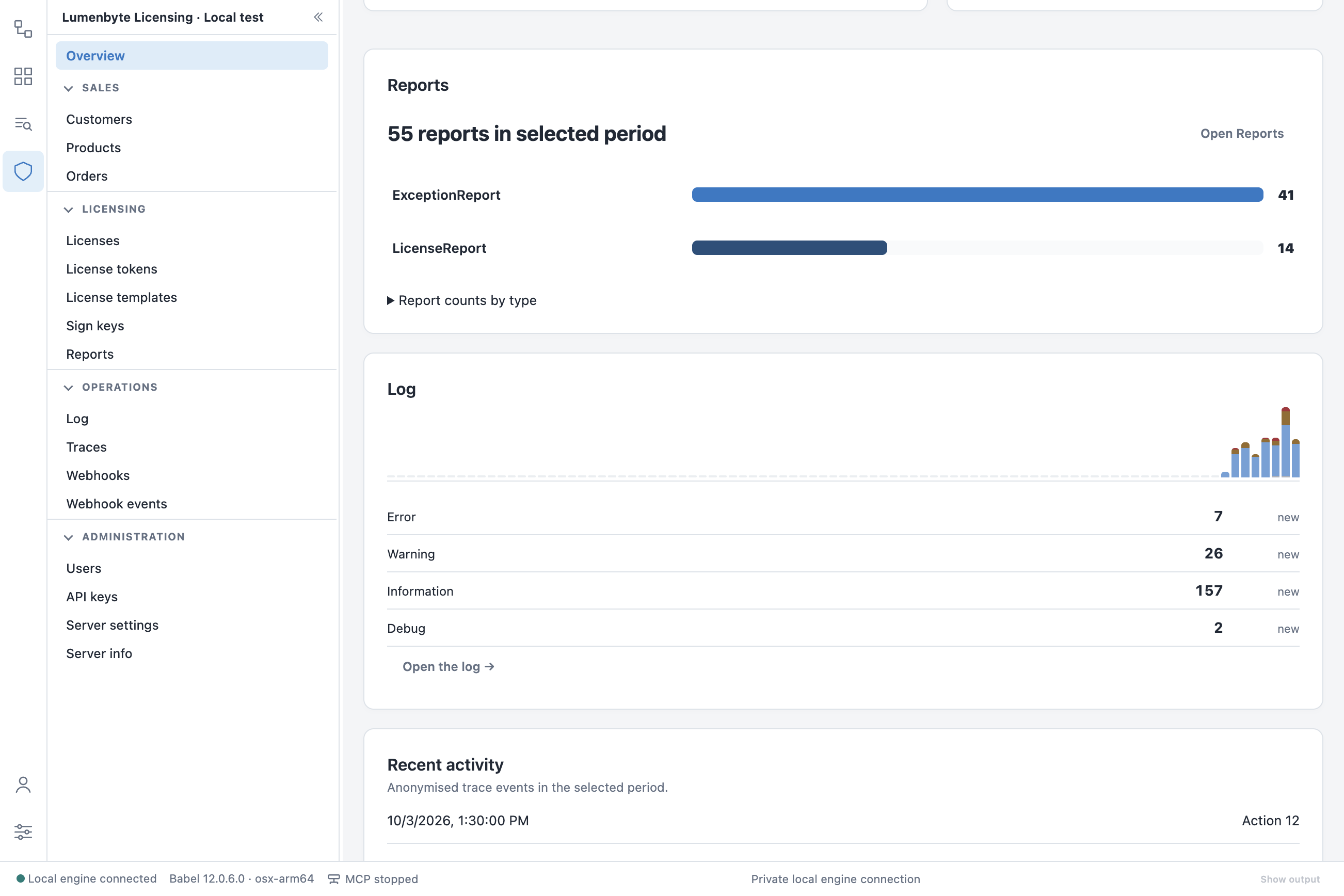The image size is (1344, 896).
Task: Open Webhook events
Action: [x=117, y=504]
